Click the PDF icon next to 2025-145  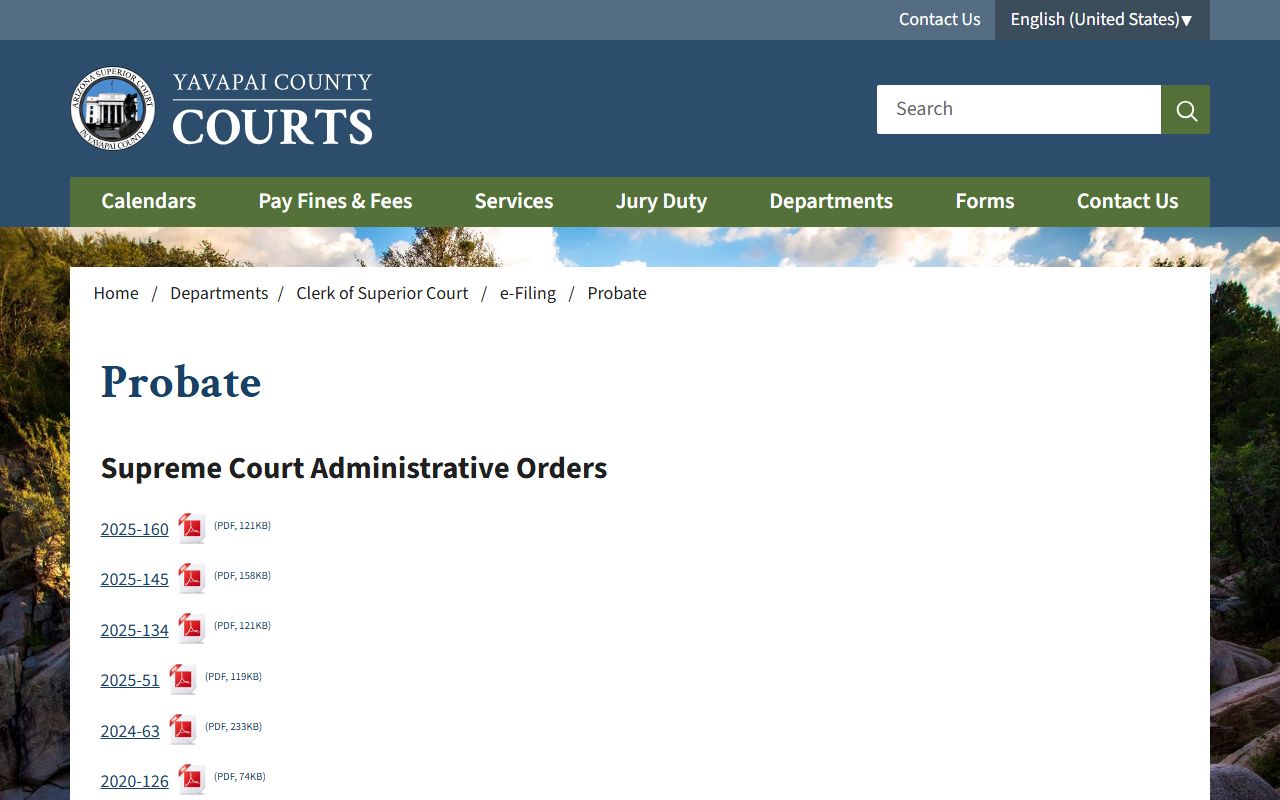191,578
